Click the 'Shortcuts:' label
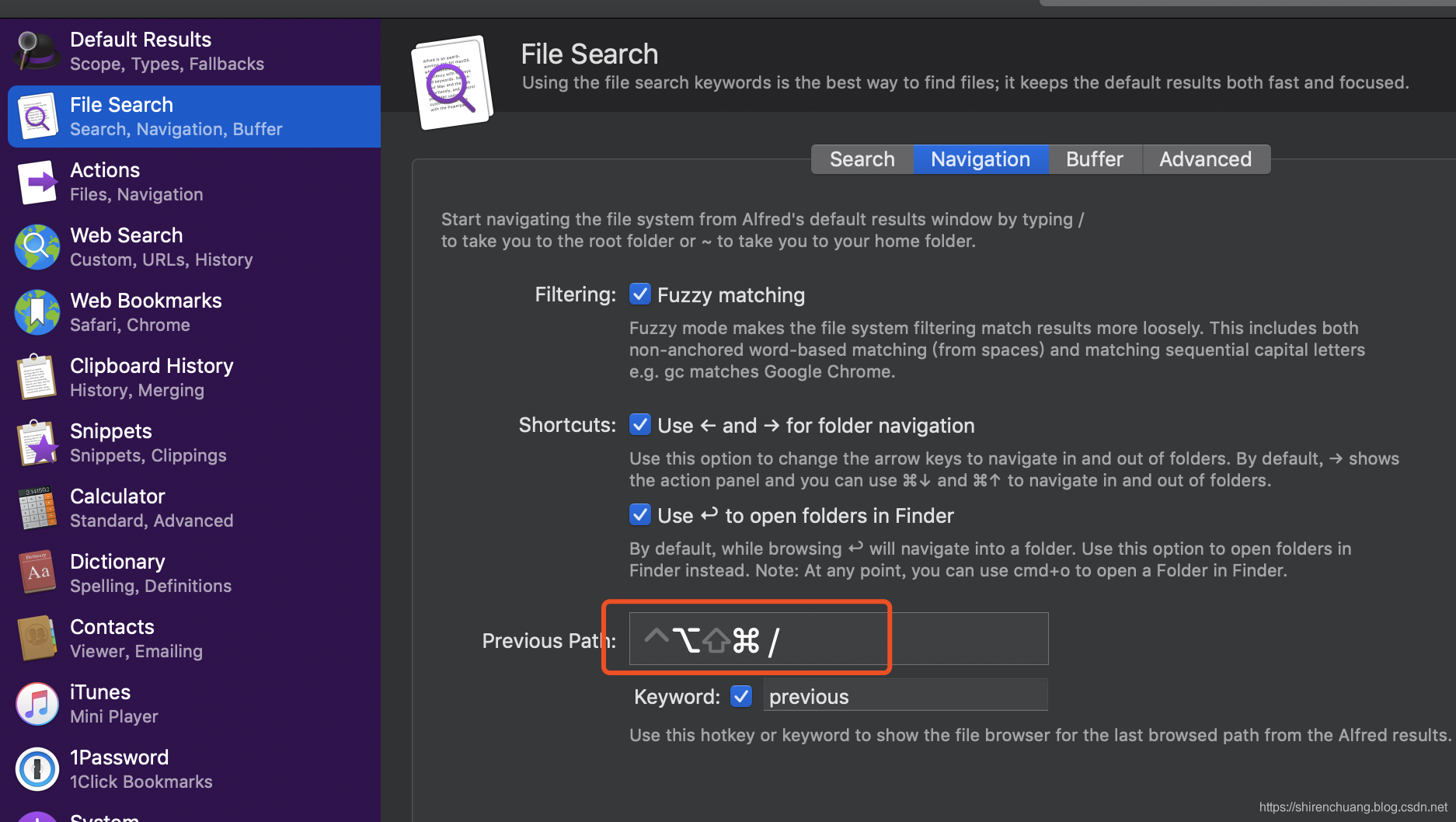The image size is (1456, 822). point(567,425)
